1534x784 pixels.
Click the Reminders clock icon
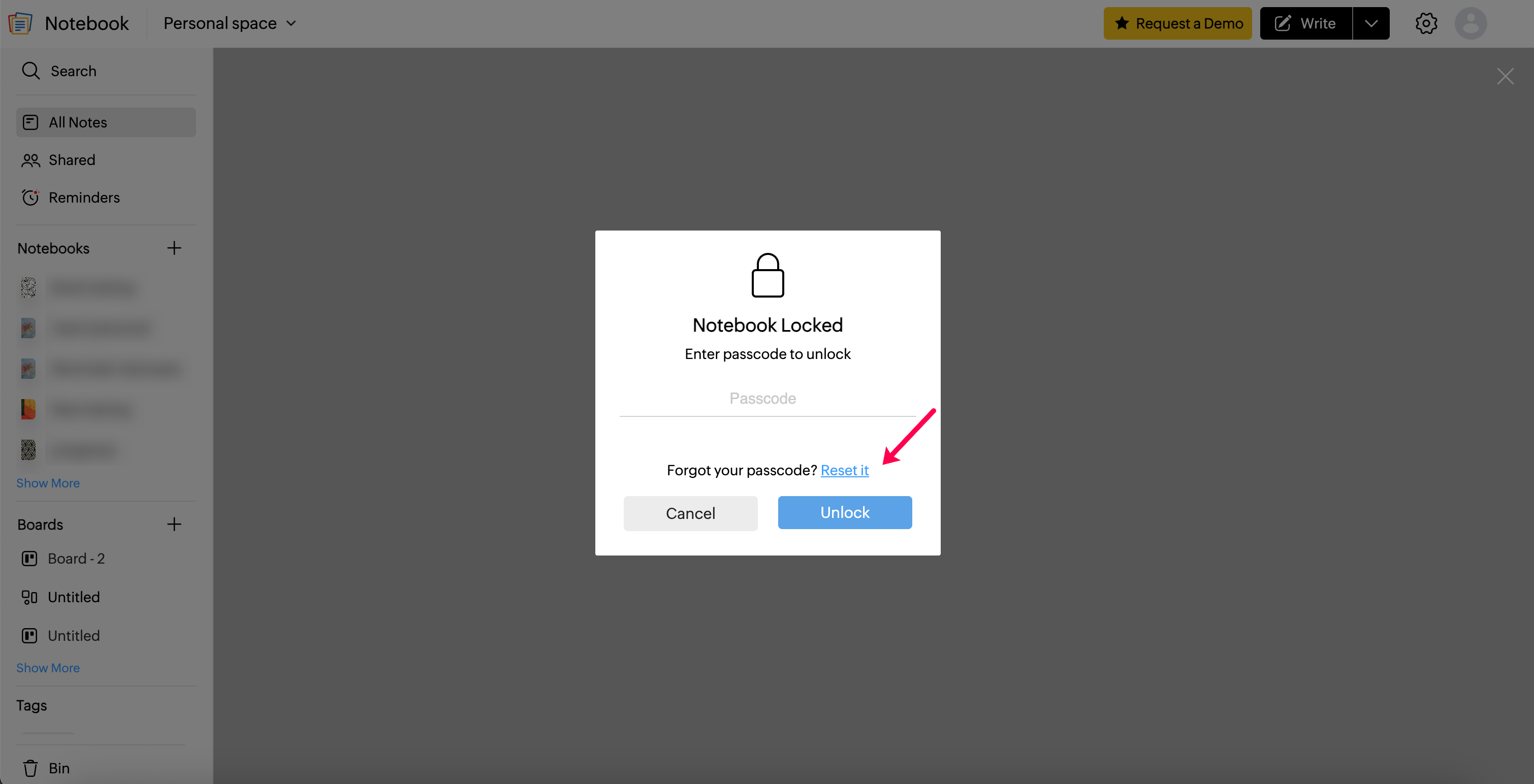pyautogui.click(x=30, y=197)
